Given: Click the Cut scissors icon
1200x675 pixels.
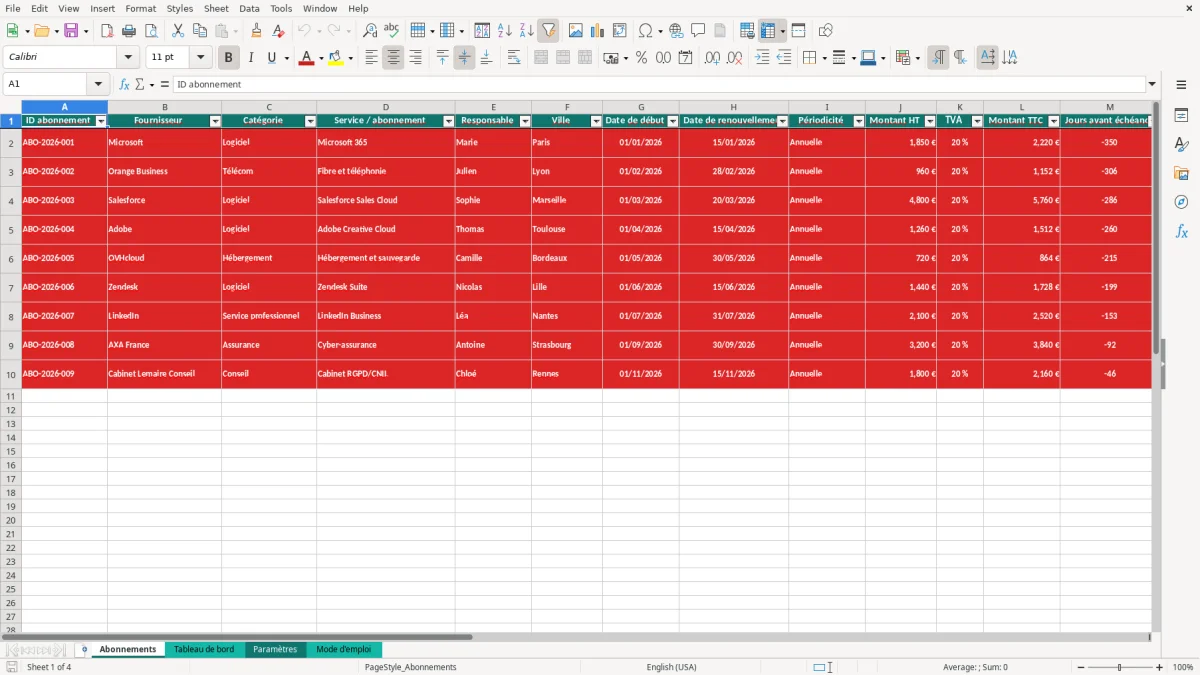Looking at the screenshot, I should point(178,31).
